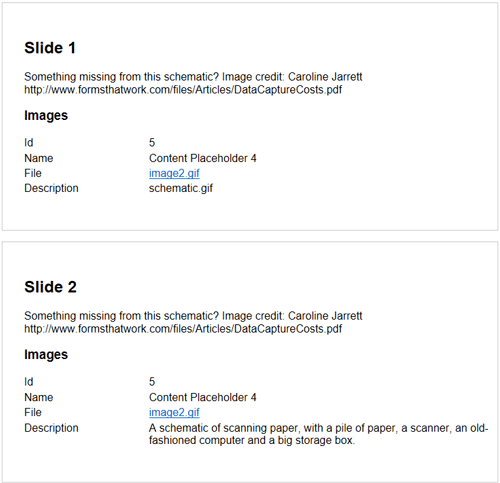The image size is (500, 483).
Task: Click the File label in Slide 1
Action: [x=33, y=173]
